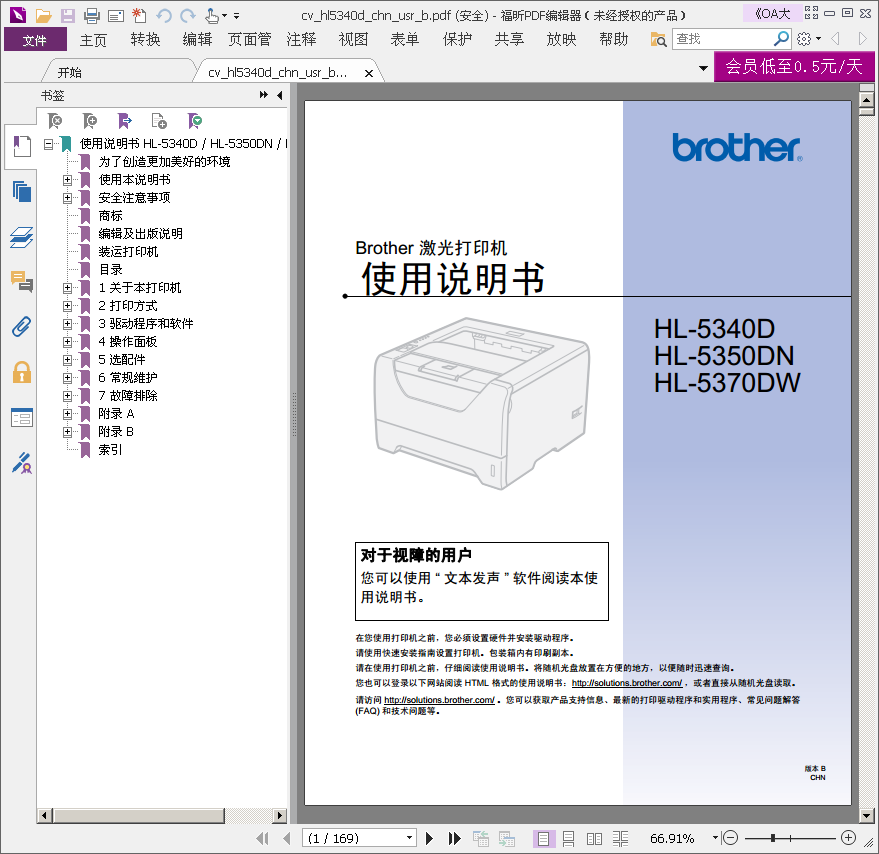Open the Form fields panel icon in sidebar
879x854 pixels.
pos(21,417)
